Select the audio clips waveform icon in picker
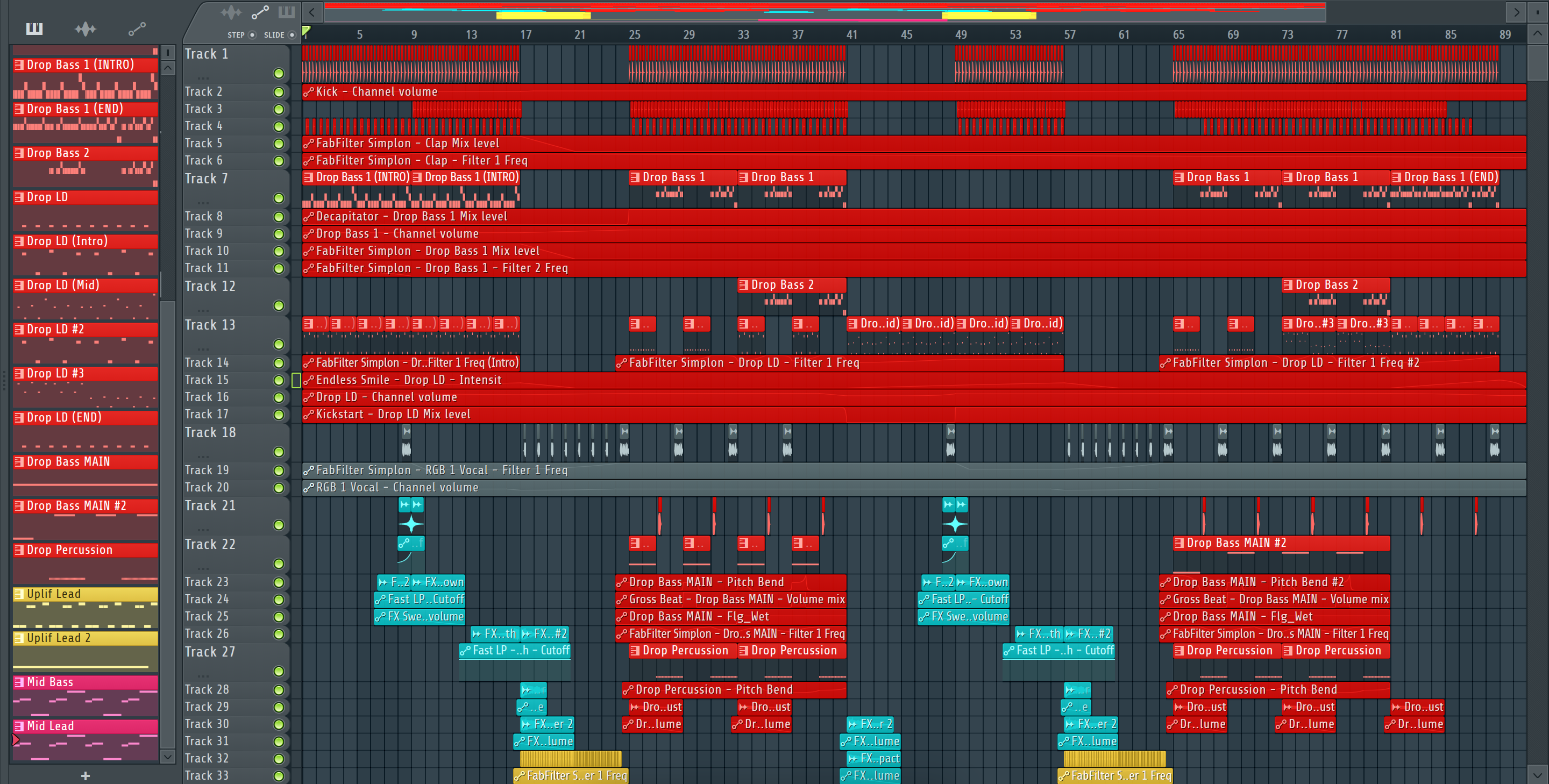Viewport: 1549px width, 784px height. pos(86,28)
